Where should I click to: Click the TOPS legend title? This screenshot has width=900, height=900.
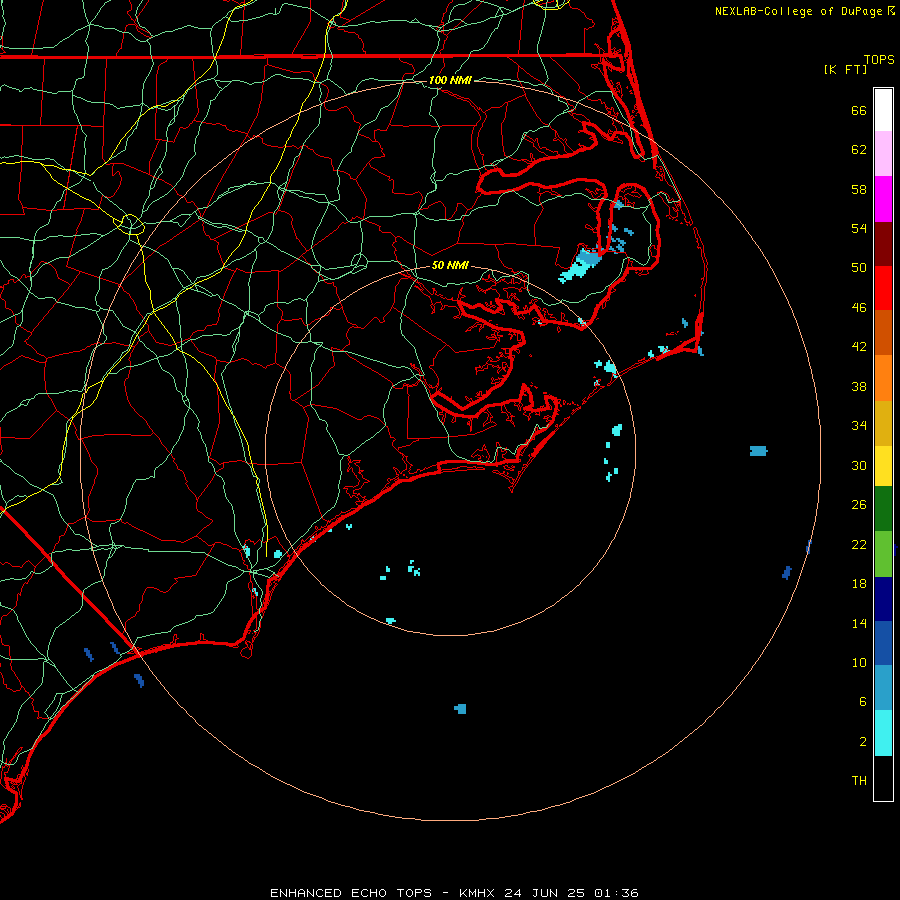(879, 60)
